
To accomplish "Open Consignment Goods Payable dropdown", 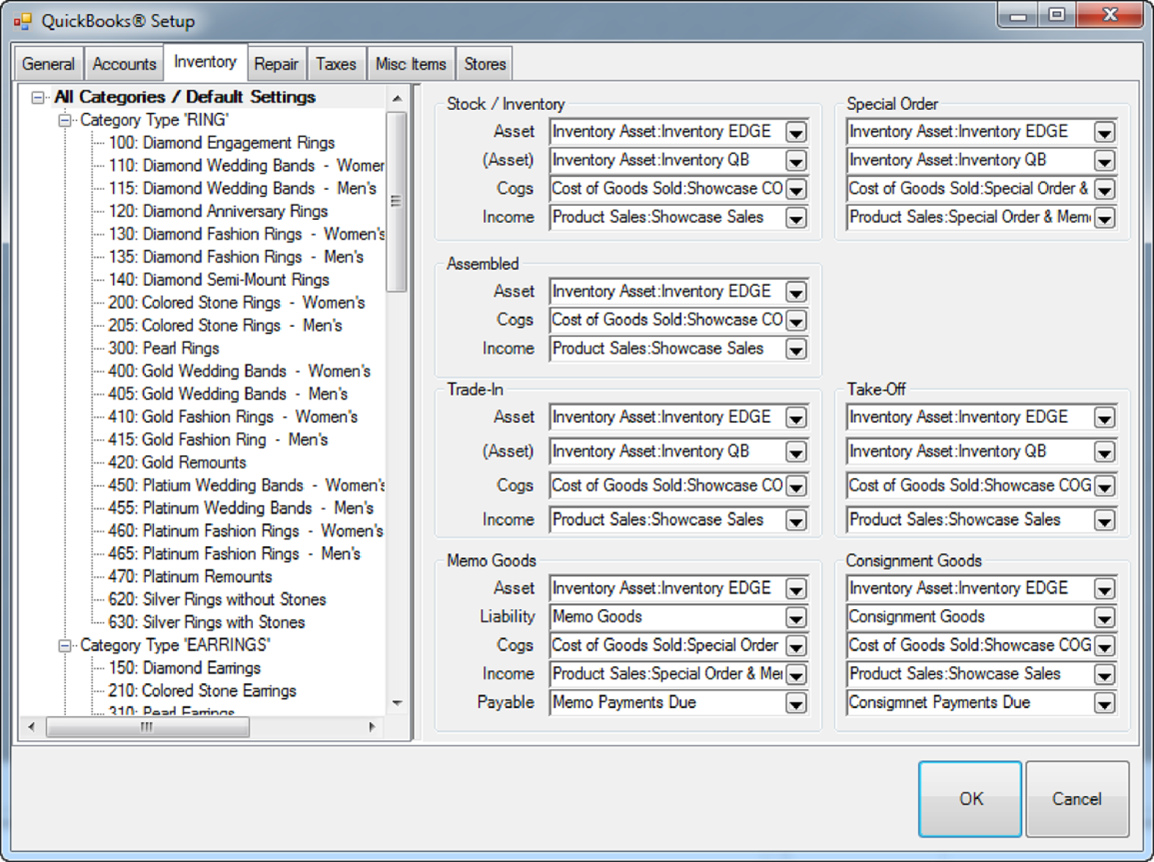I will coord(1104,704).
